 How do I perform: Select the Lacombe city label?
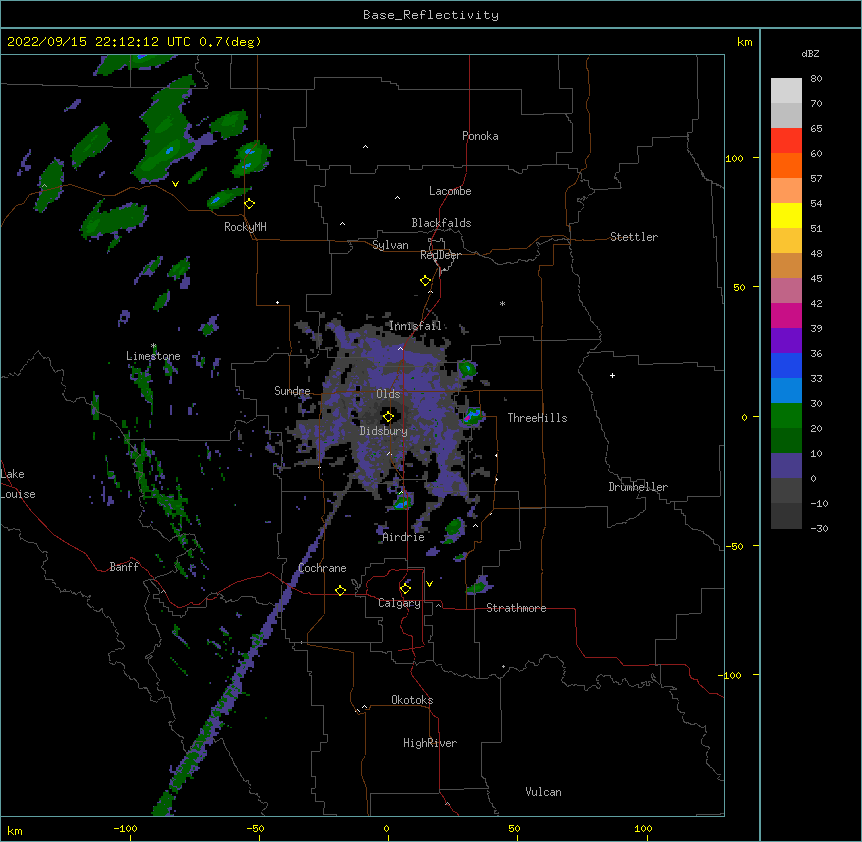450,191
